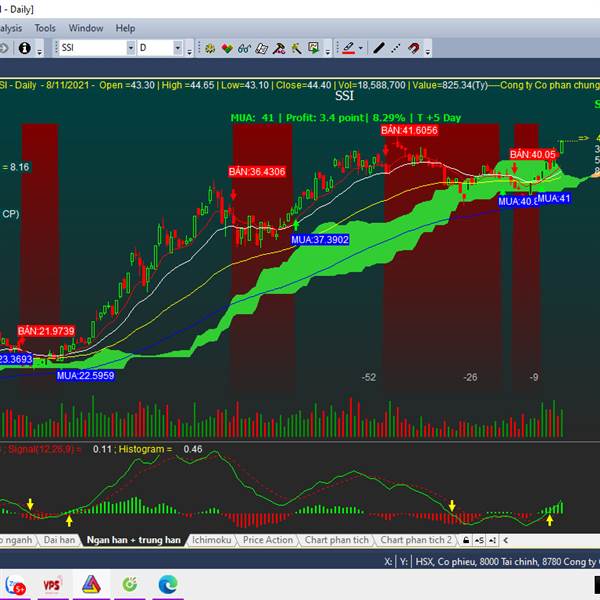Click the BÁN:36.4306 sell label
This screenshot has height=600, width=600.
257,171
